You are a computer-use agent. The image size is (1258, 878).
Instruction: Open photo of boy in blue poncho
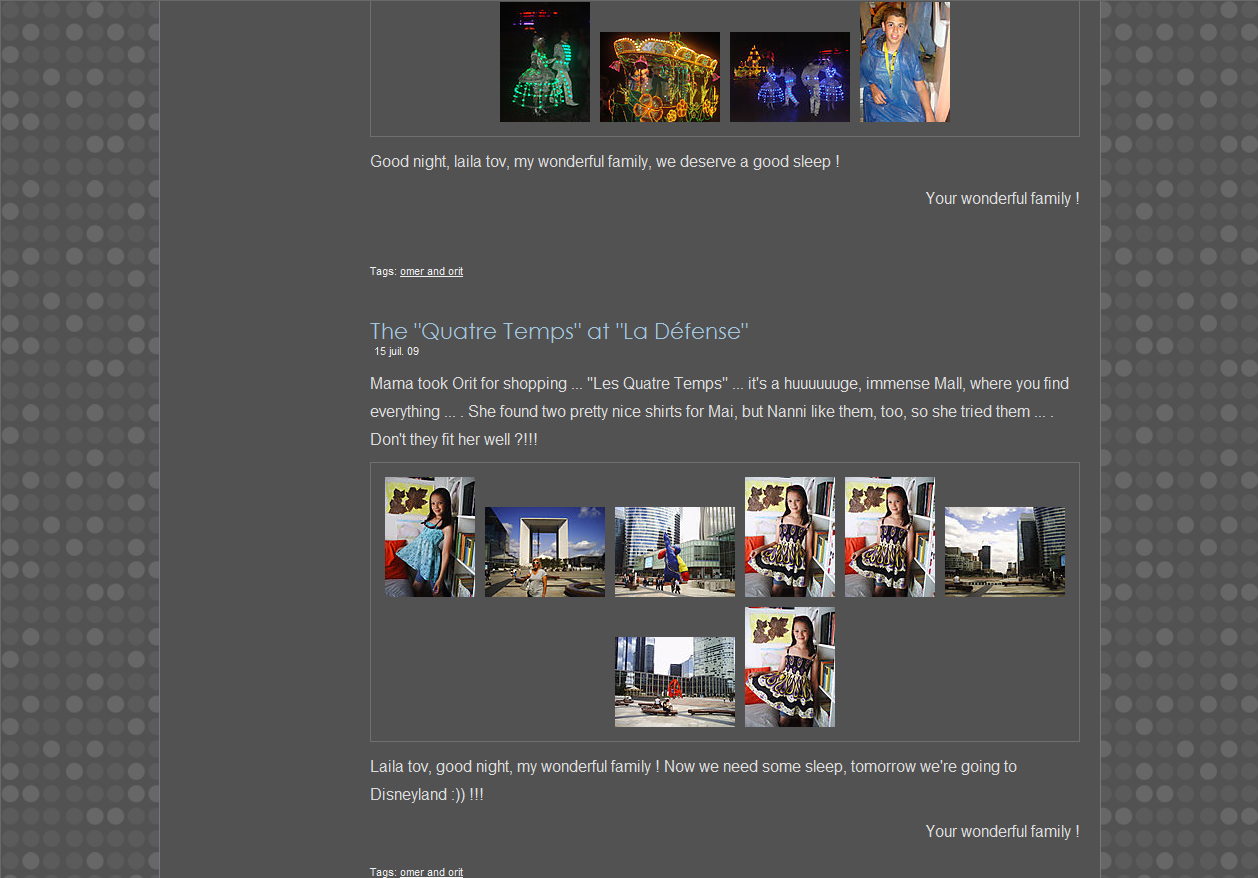point(904,62)
